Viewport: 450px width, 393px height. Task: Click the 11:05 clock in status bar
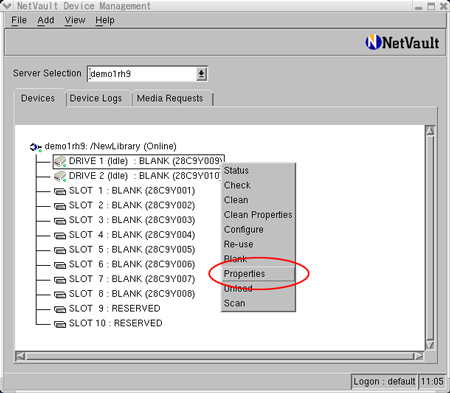[432, 381]
